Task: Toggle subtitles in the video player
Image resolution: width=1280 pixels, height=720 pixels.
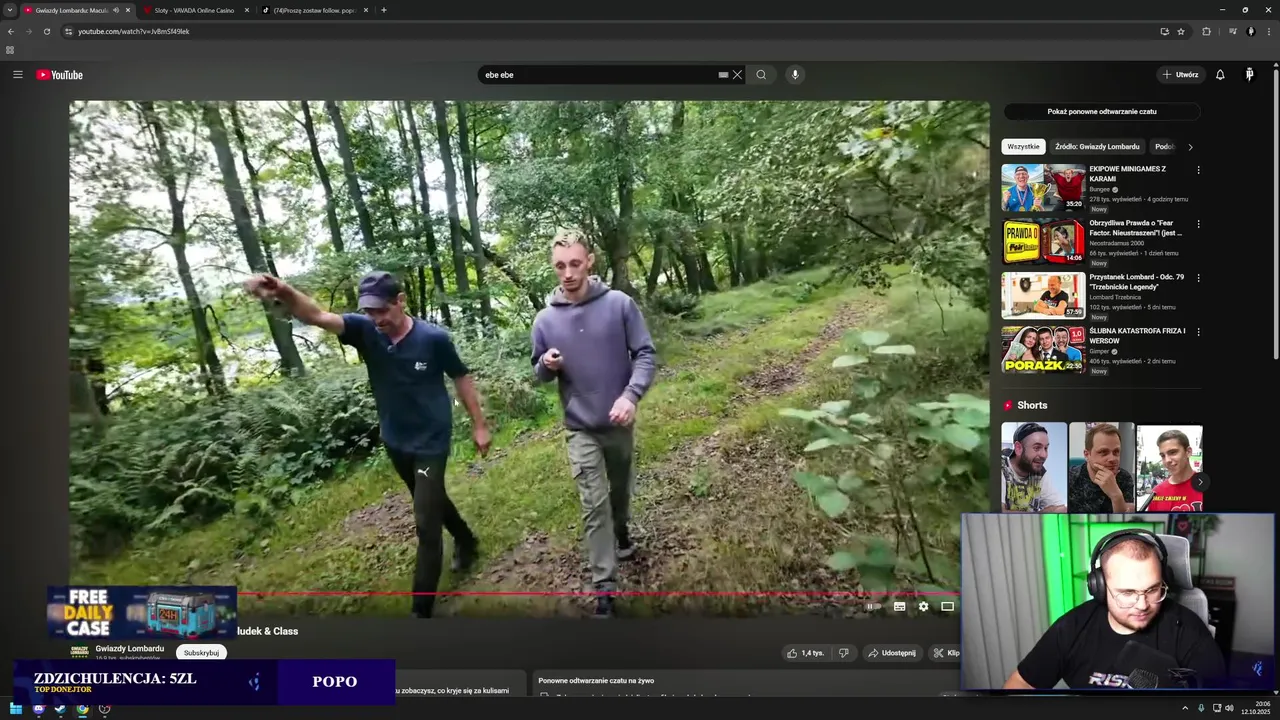Action: (x=899, y=606)
